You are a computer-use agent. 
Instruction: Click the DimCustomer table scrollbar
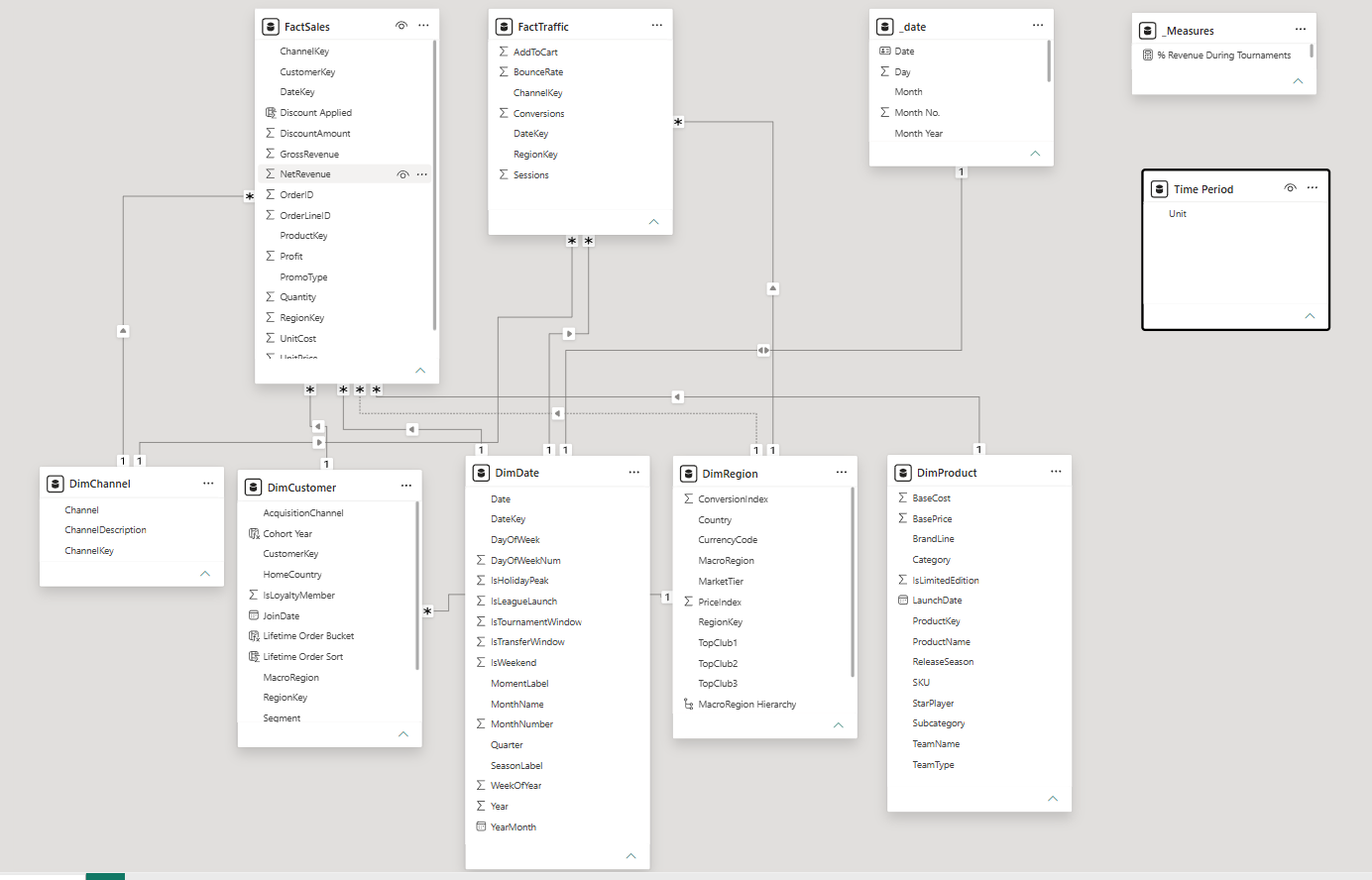point(417,585)
